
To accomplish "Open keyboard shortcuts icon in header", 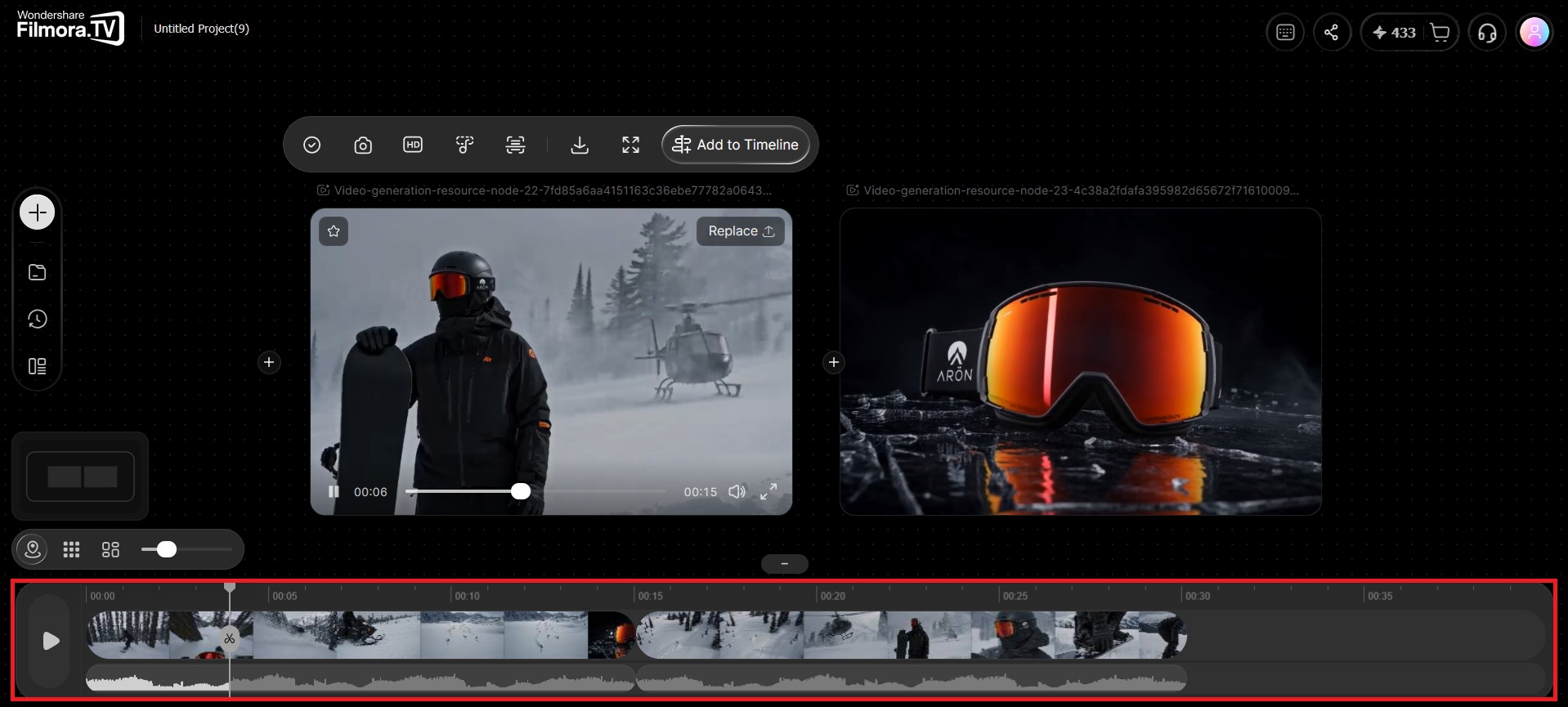I will pyautogui.click(x=1285, y=33).
